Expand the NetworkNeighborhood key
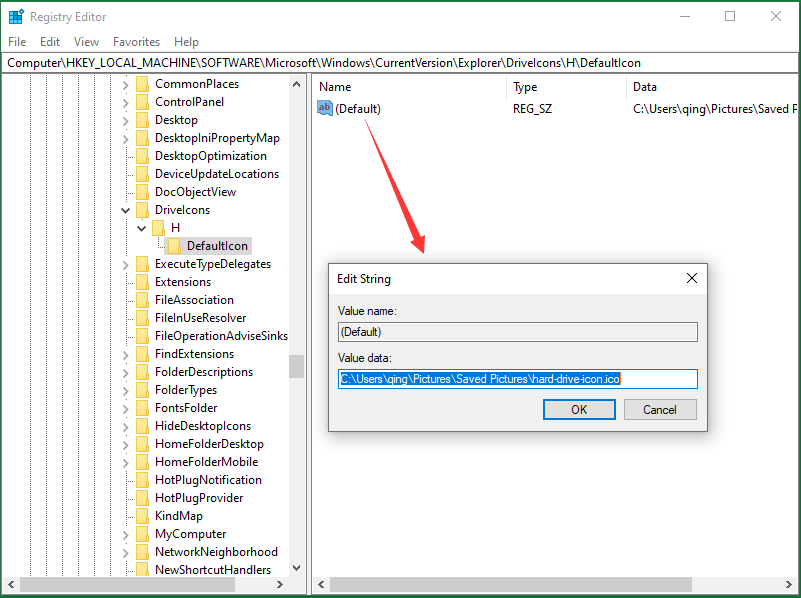The image size is (801, 598). pyautogui.click(x=126, y=553)
